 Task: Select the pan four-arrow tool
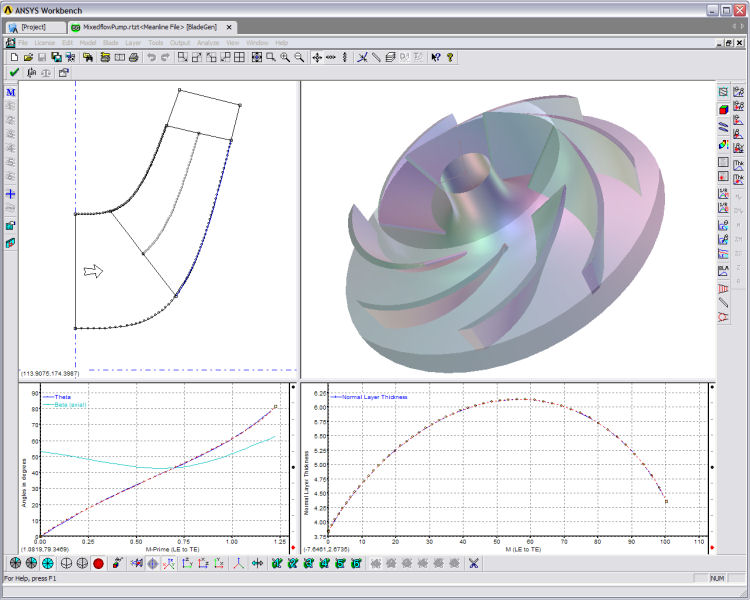coord(317,57)
